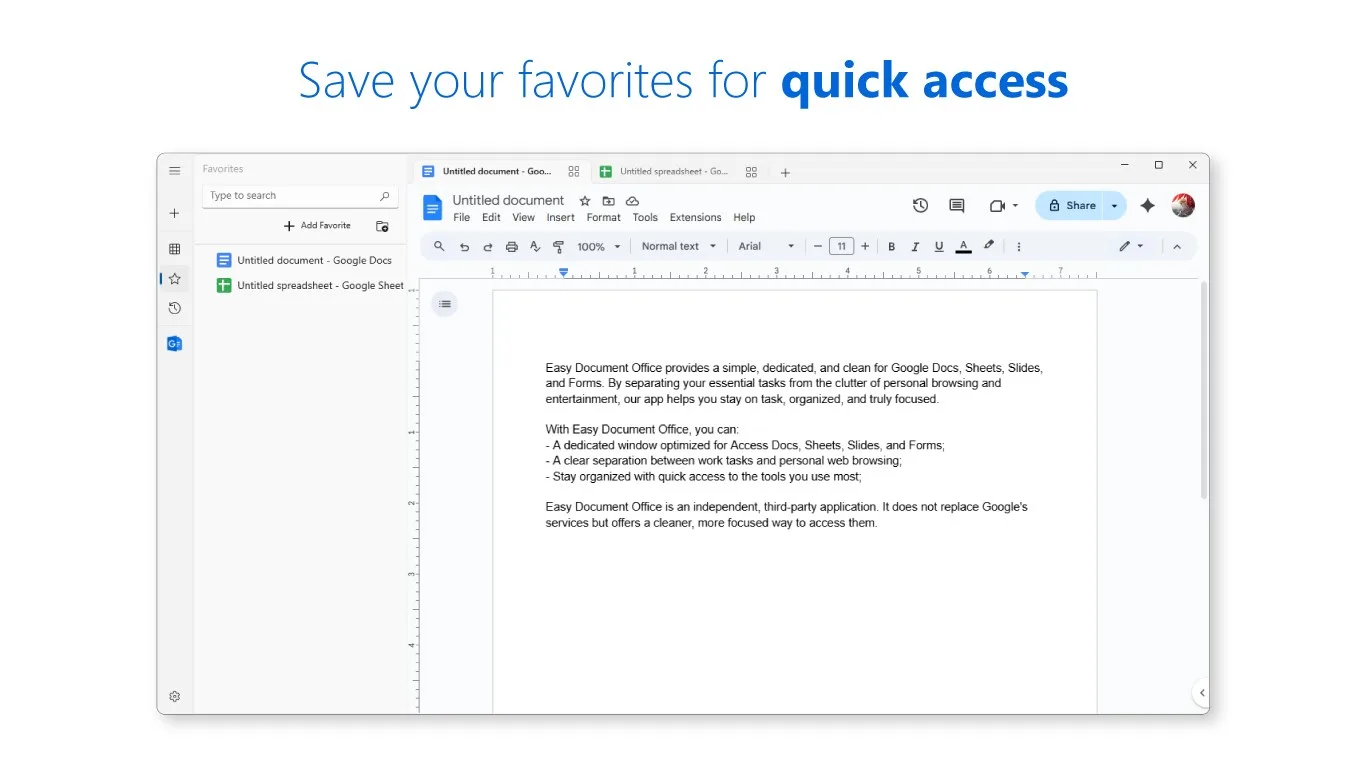Open the version history clock icon
The height and width of the screenshot is (768, 1366).
tap(921, 205)
